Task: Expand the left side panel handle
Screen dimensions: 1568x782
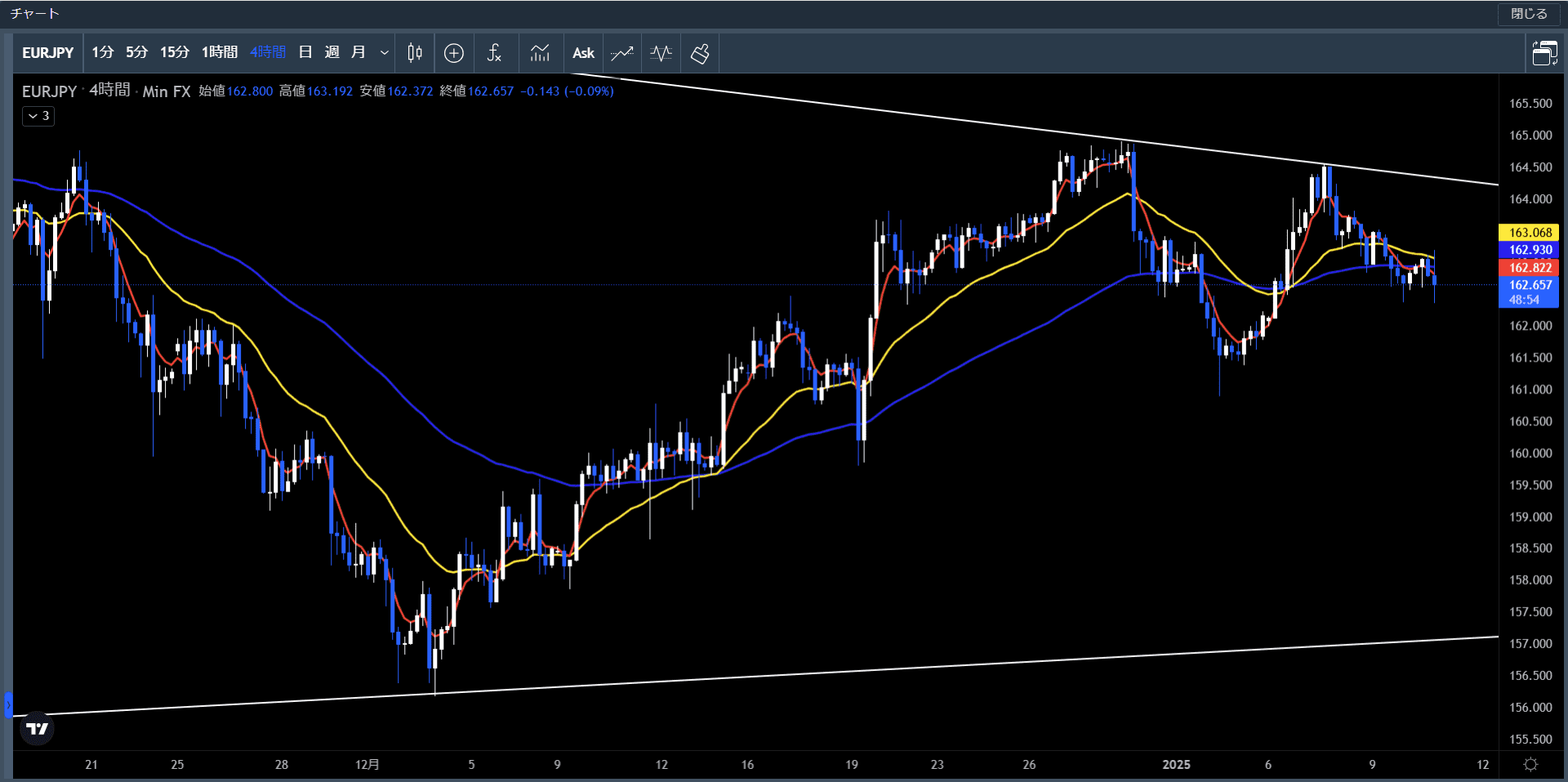Action: click(x=8, y=704)
